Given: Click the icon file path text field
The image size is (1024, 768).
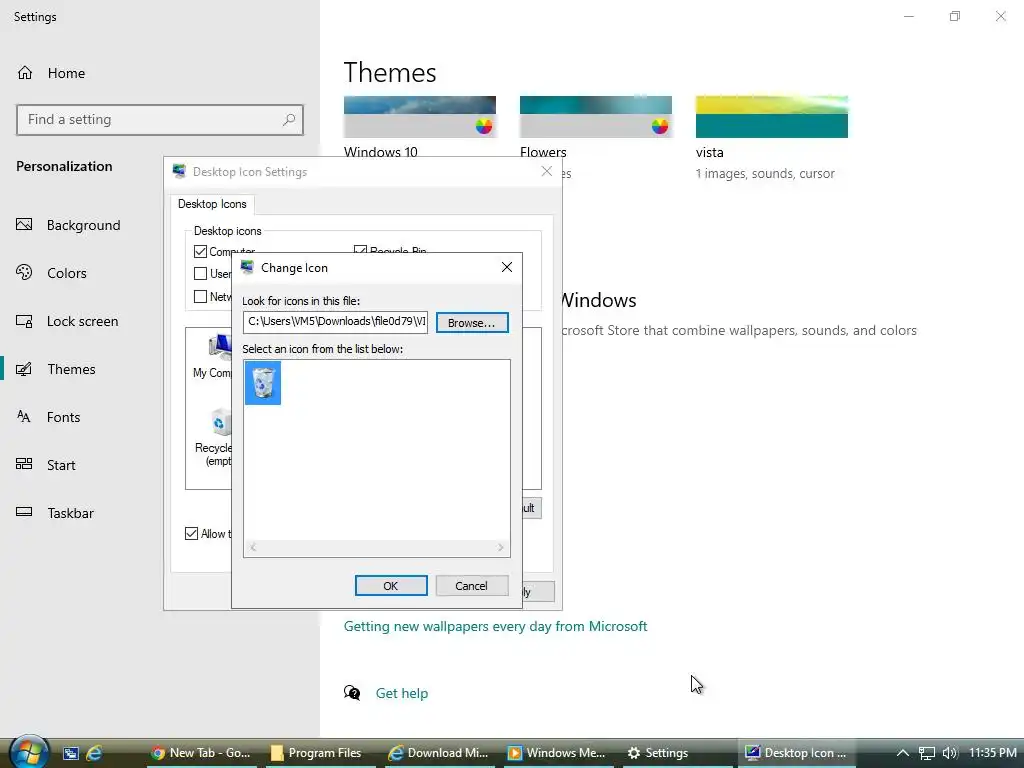Looking at the screenshot, I should point(335,321).
